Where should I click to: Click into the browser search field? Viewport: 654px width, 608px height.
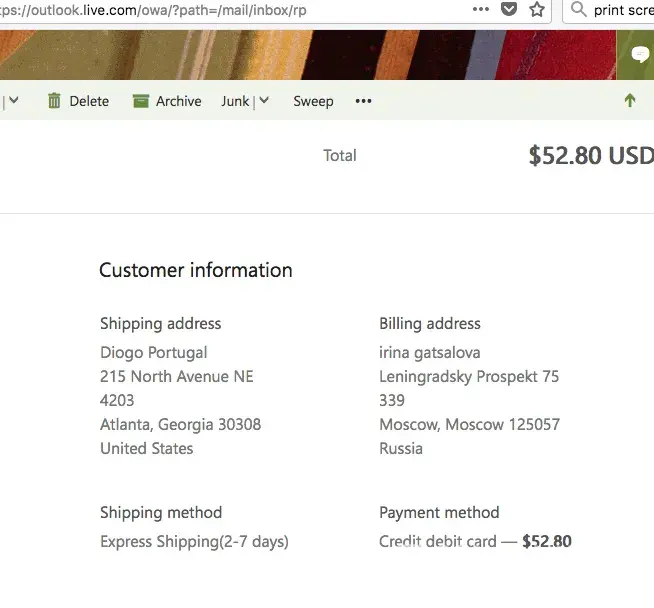[622, 10]
